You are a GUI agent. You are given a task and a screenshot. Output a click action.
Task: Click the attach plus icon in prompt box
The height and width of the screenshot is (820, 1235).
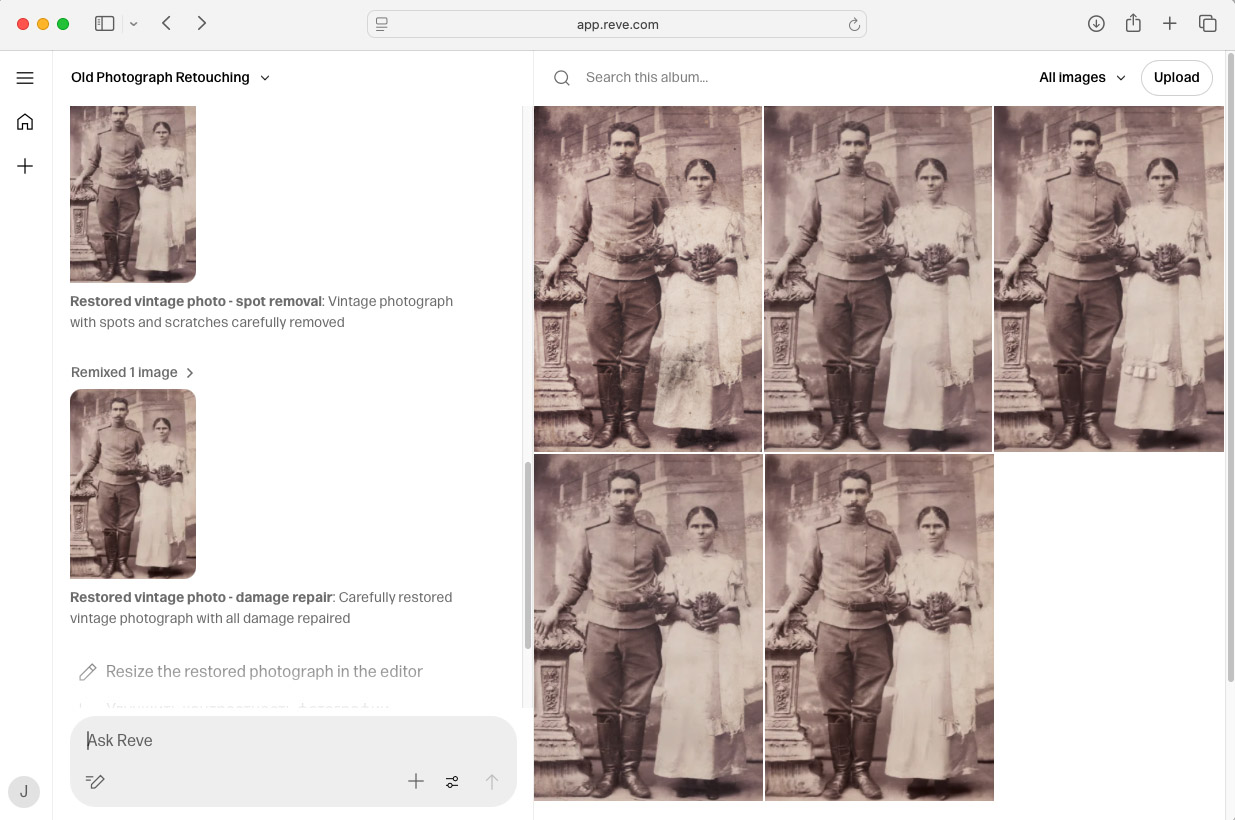416,782
